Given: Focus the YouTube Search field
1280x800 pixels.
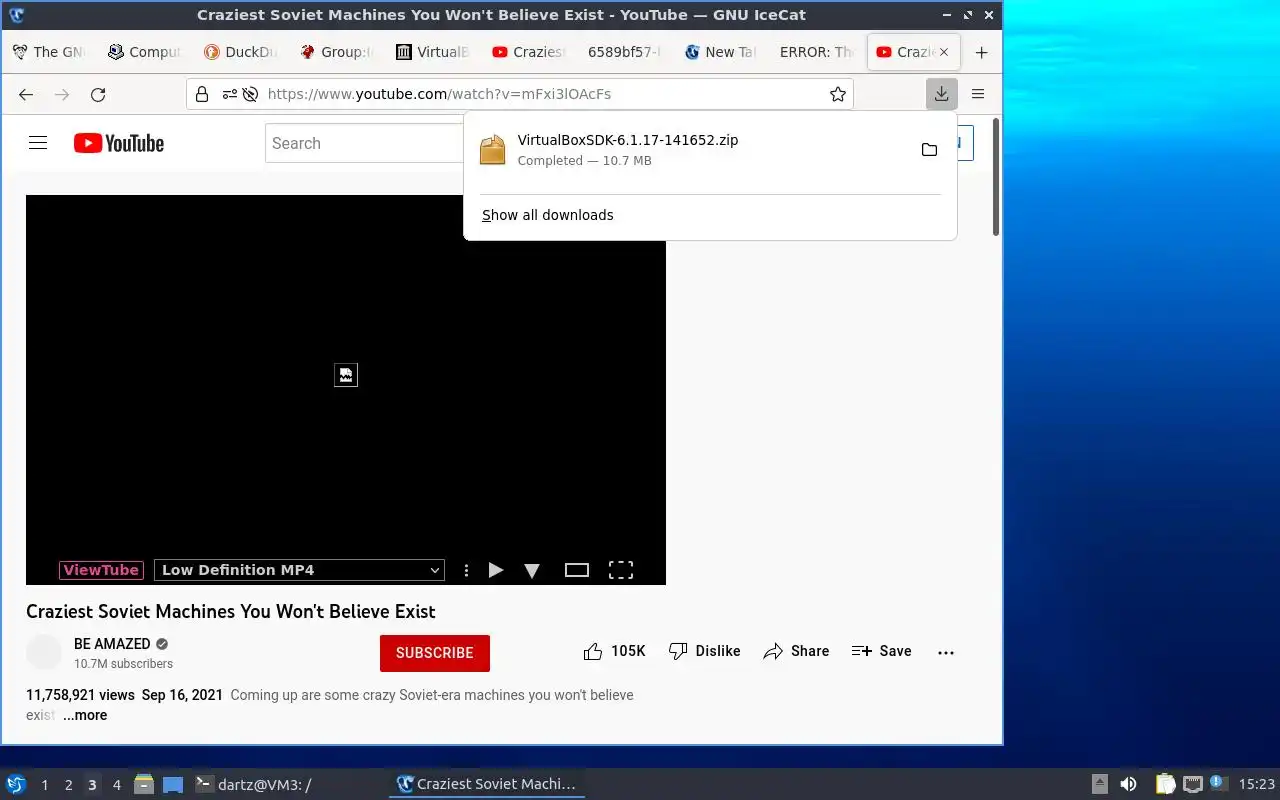Looking at the screenshot, I should tap(365, 143).
